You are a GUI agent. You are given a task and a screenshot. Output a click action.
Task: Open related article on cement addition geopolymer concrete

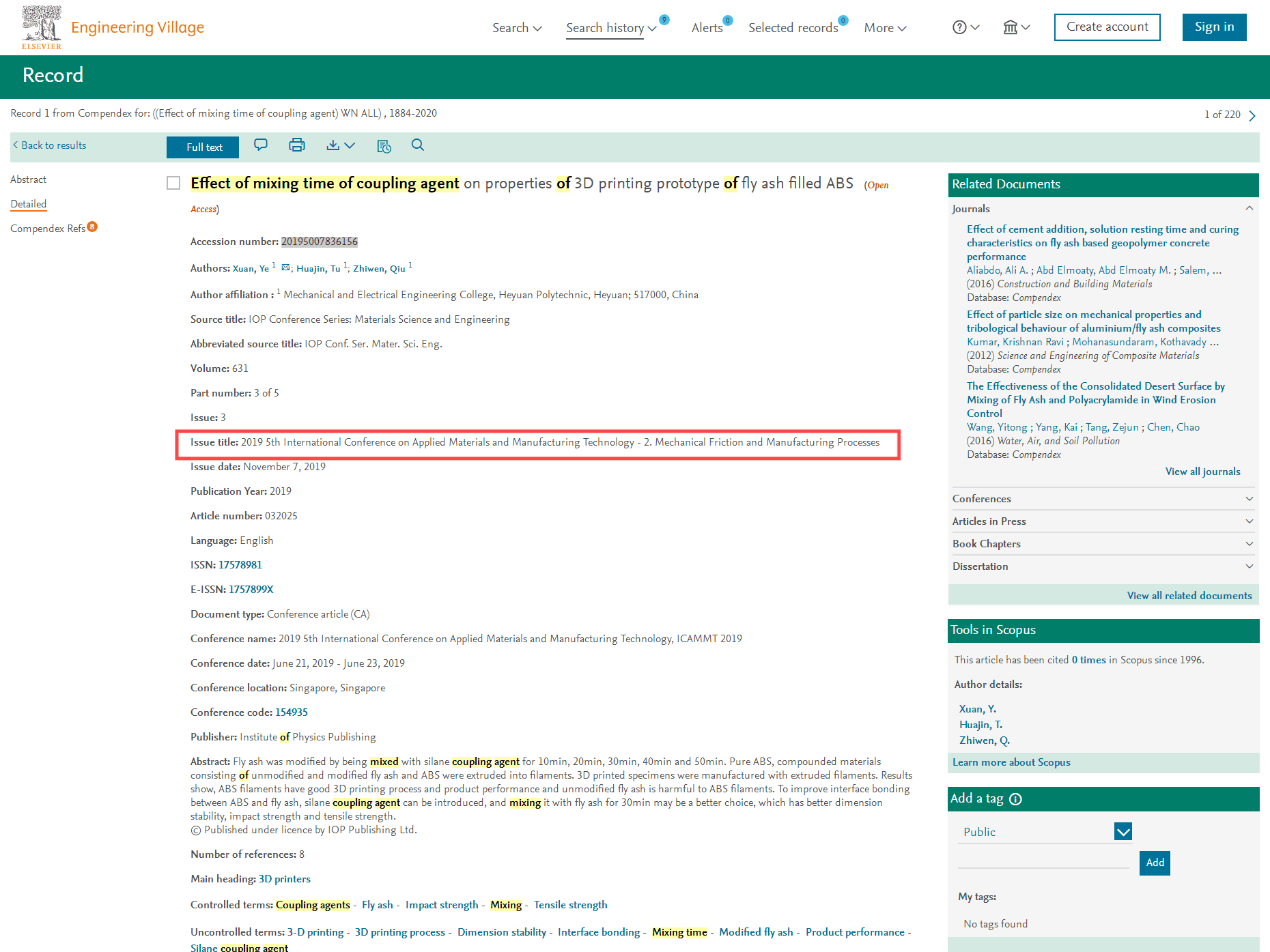pos(1103,243)
